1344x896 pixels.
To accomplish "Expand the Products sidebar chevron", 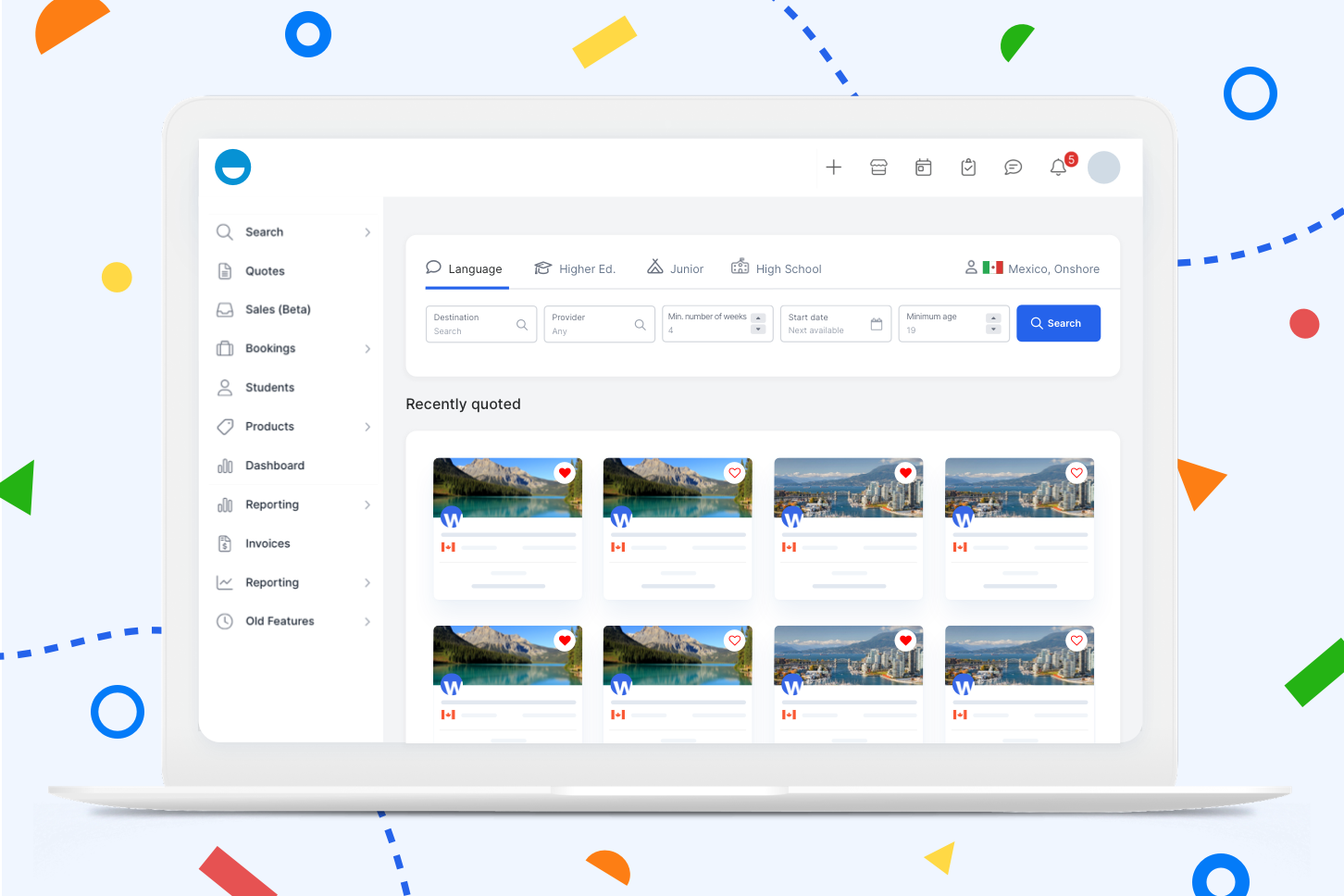I will [367, 427].
